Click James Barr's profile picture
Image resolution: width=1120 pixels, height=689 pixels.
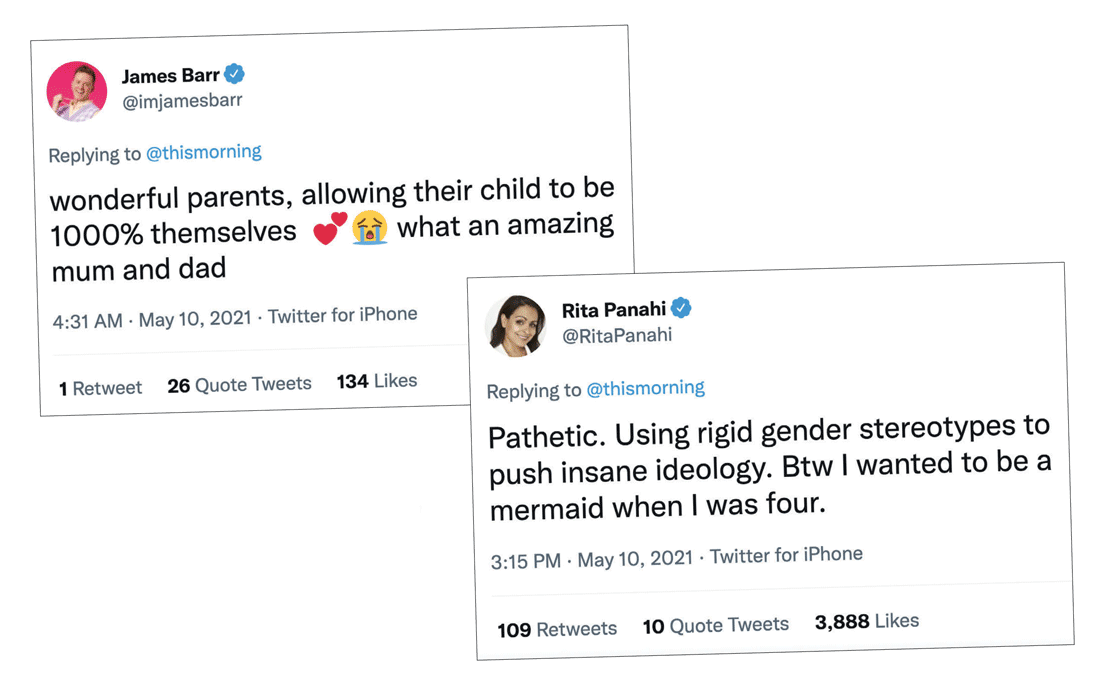[77, 91]
